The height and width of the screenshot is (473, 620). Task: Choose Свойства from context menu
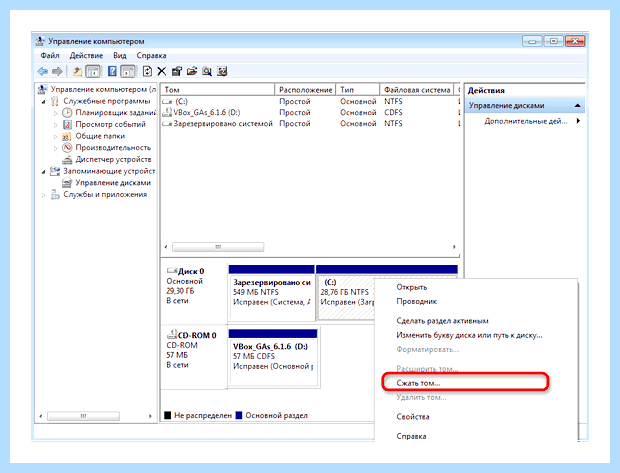tap(413, 416)
